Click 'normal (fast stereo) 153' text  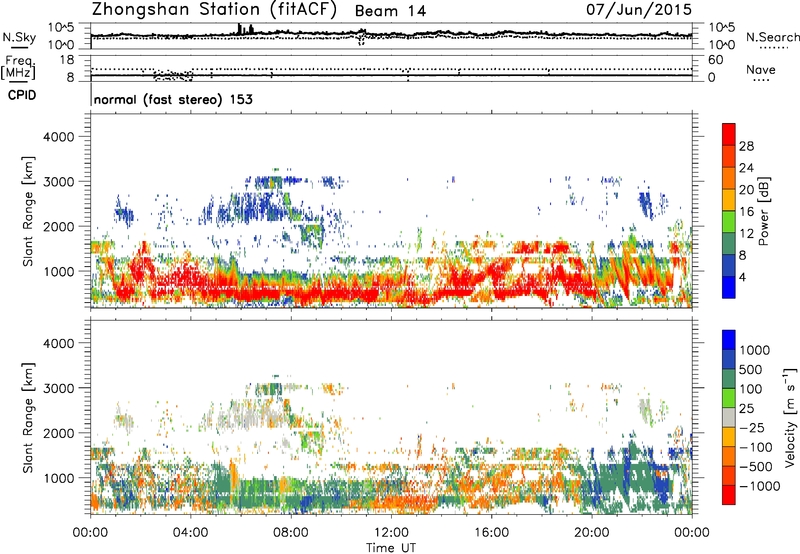click(173, 99)
